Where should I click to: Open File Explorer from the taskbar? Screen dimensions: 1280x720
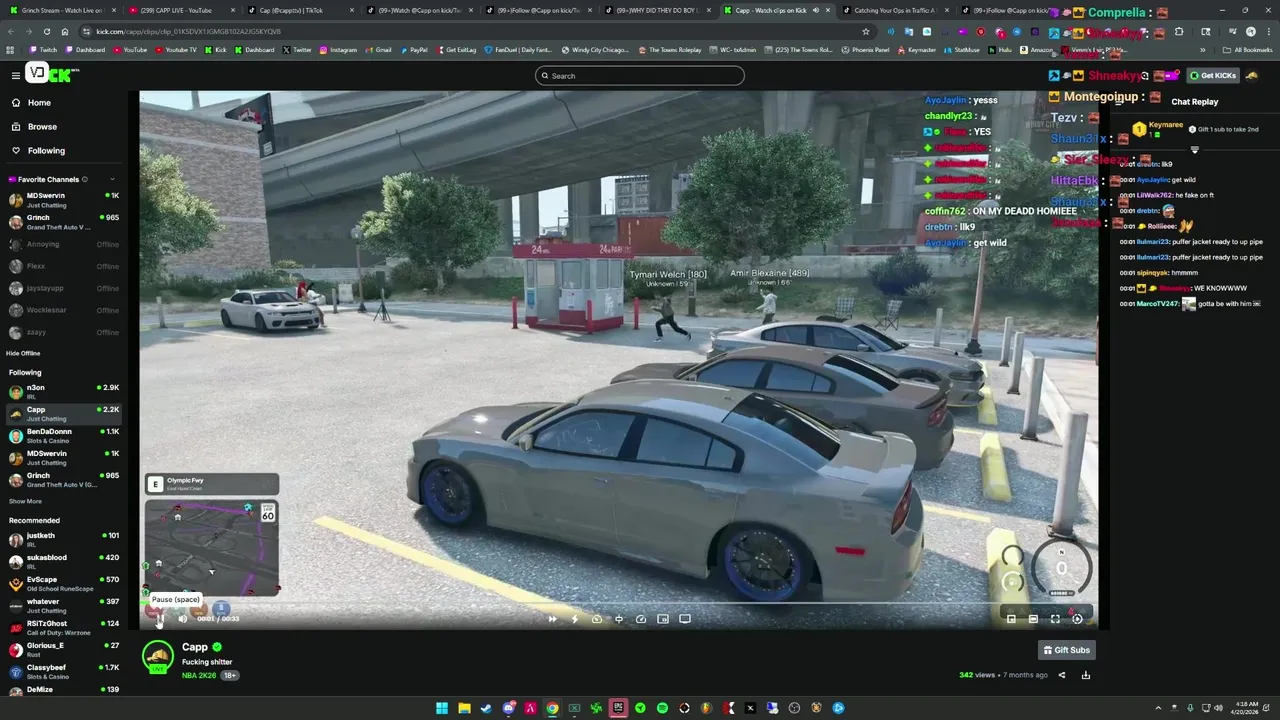[464, 708]
